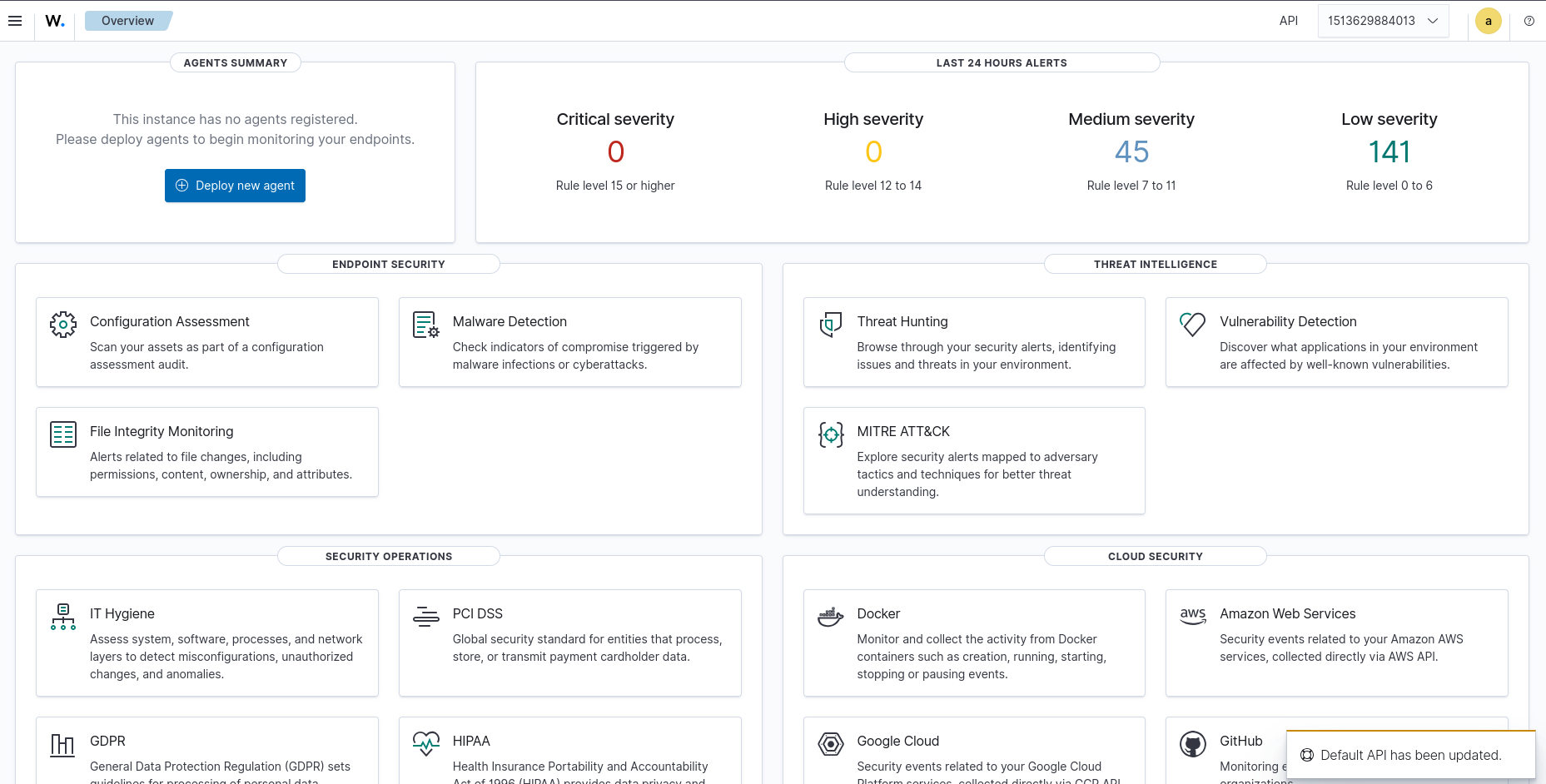Open the user avatar profile menu
This screenshot has width=1546, height=784.
click(x=1488, y=21)
